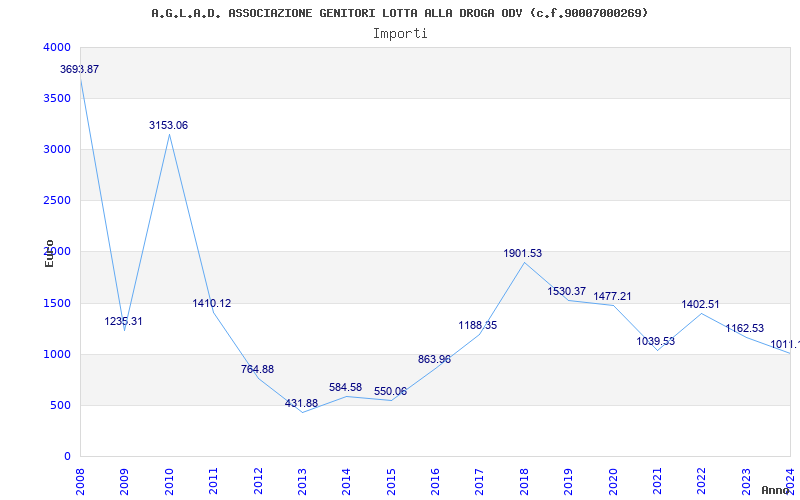The height and width of the screenshot is (500, 800).
Task: Click the x-axis year 2010
Action: 169,481
